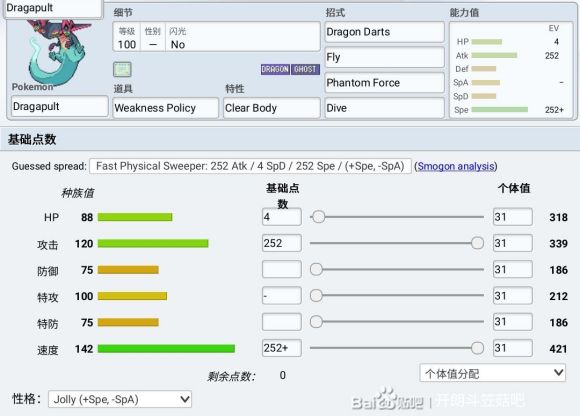Image resolution: width=580 pixels, height=416 pixels.
Task: Edit the Defense IV field
Action: click(513, 269)
